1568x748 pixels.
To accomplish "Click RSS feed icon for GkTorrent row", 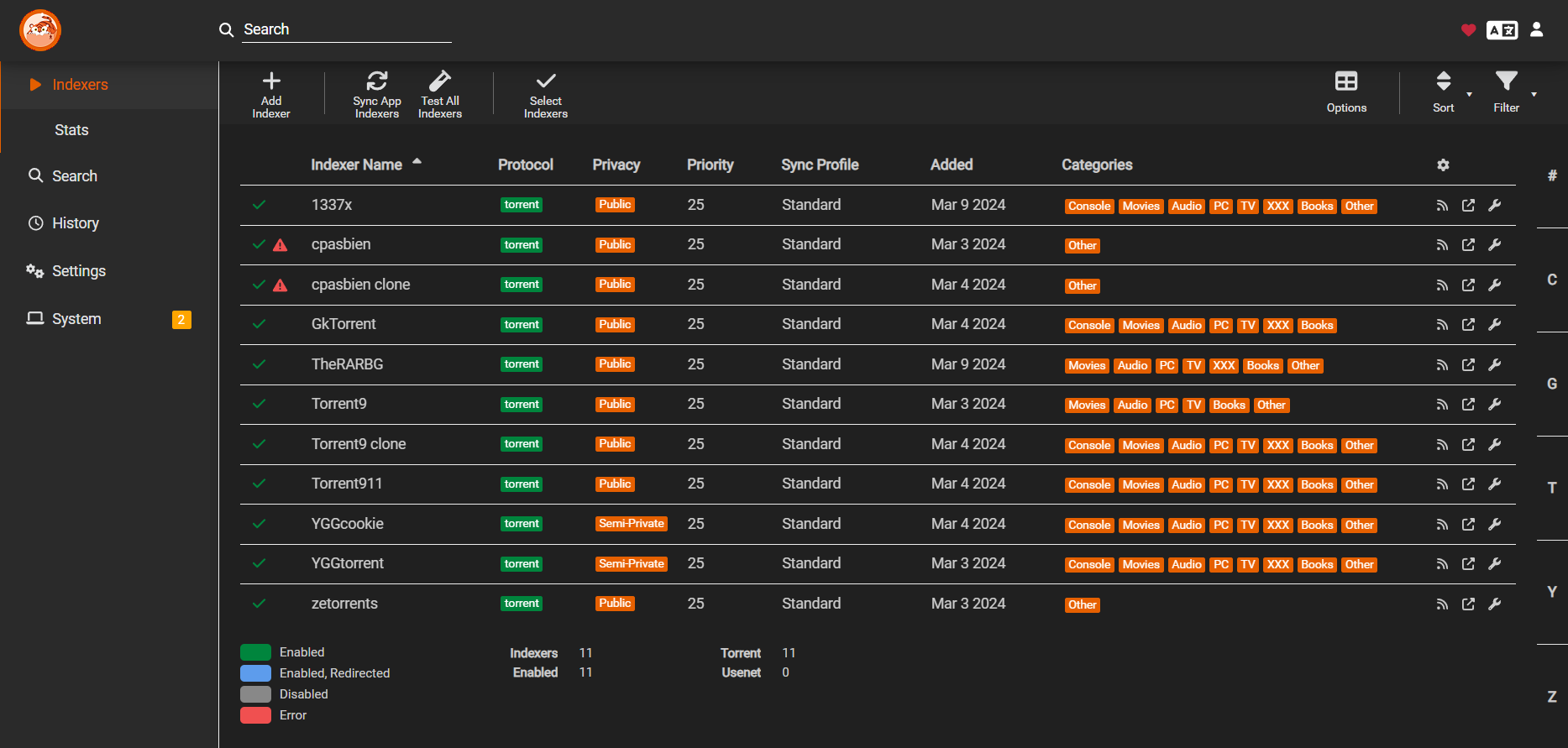I will click(1442, 325).
